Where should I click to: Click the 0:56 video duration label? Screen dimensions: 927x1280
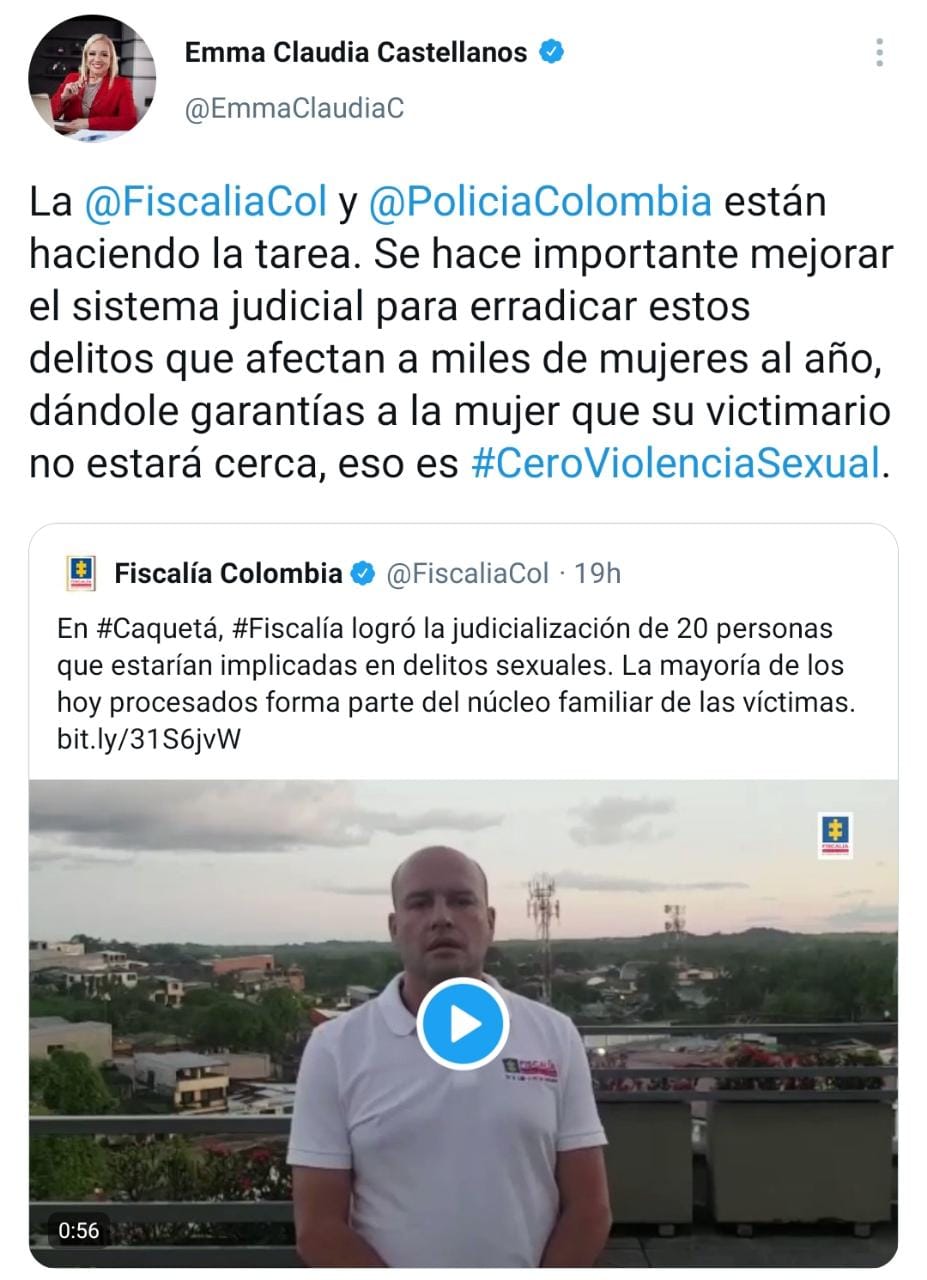79,1230
